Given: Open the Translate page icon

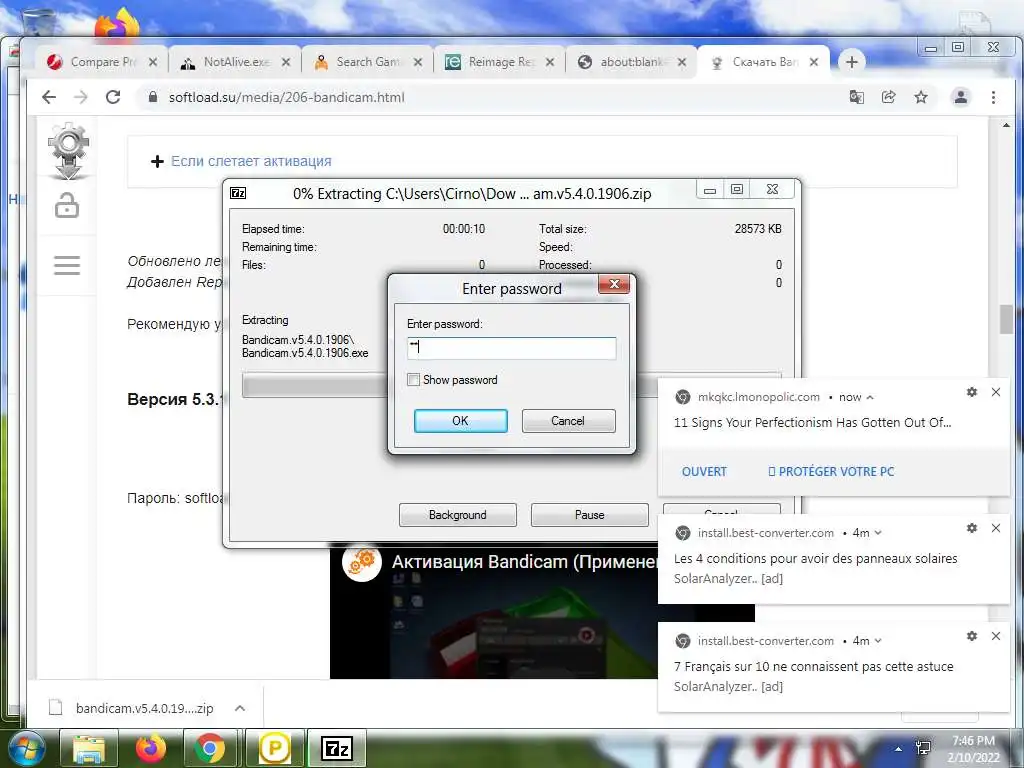Looking at the screenshot, I should click(856, 97).
